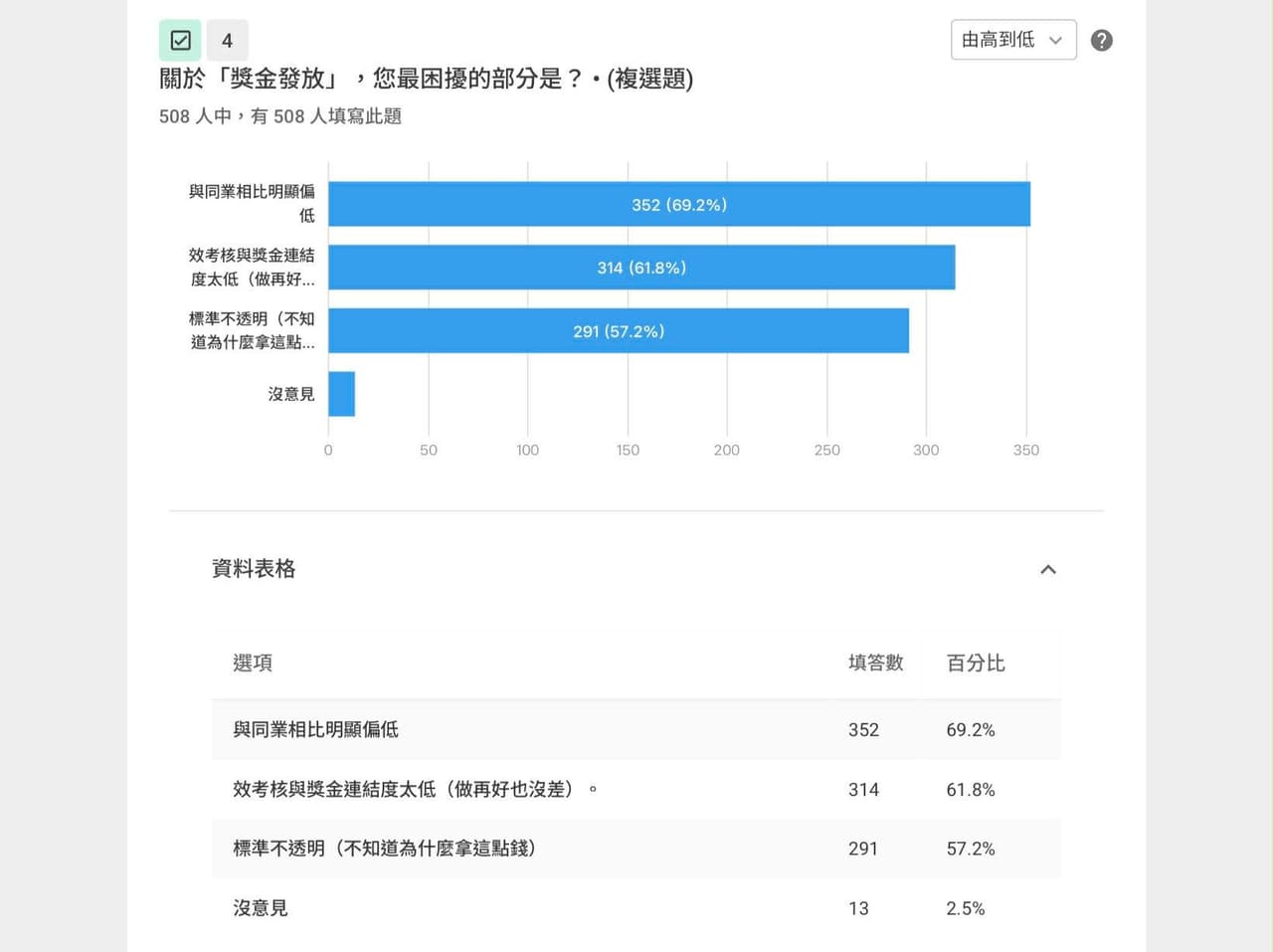Click the 百分比 column header
1273x952 pixels.
(x=976, y=664)
